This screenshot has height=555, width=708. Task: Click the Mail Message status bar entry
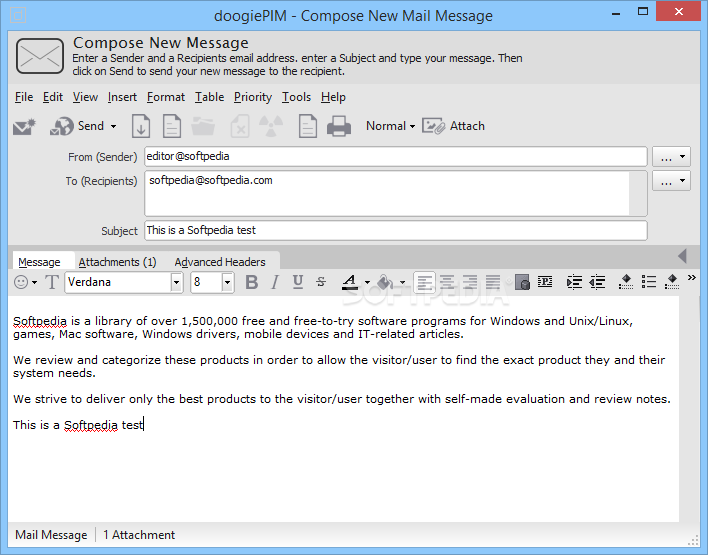[x=51, y=535]
